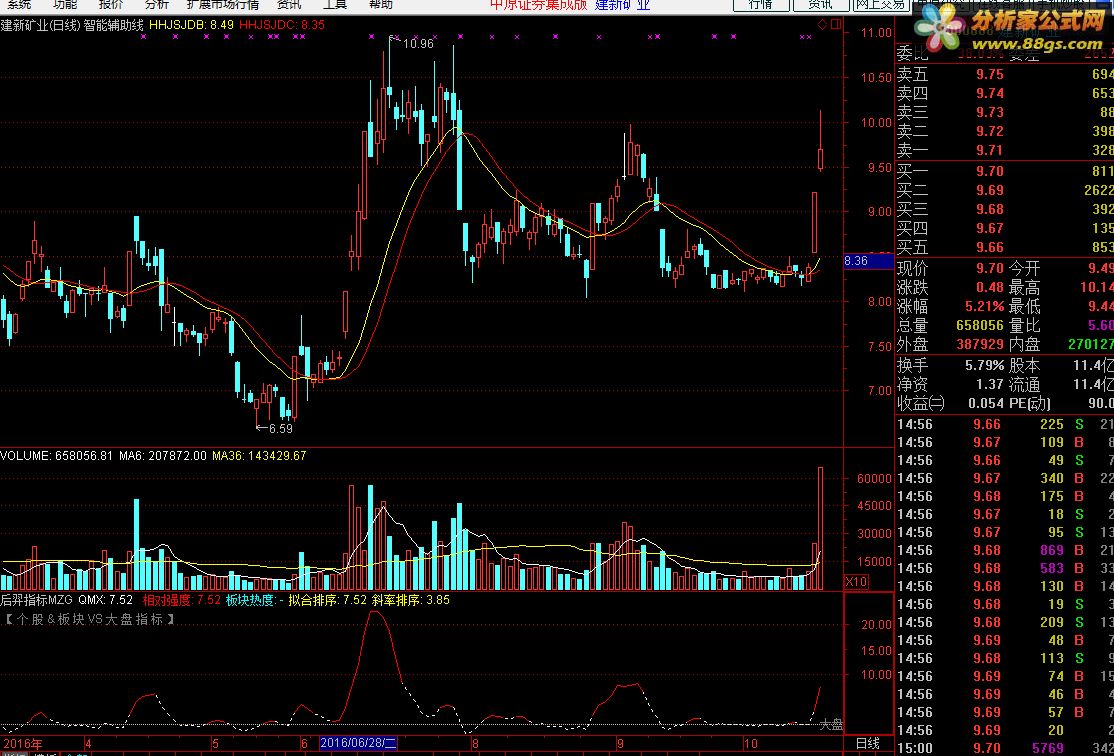Click the 现价 9.70 value
Image resolution: width=1114 pixels, height=756 pixels.
[x=988, y=269]
